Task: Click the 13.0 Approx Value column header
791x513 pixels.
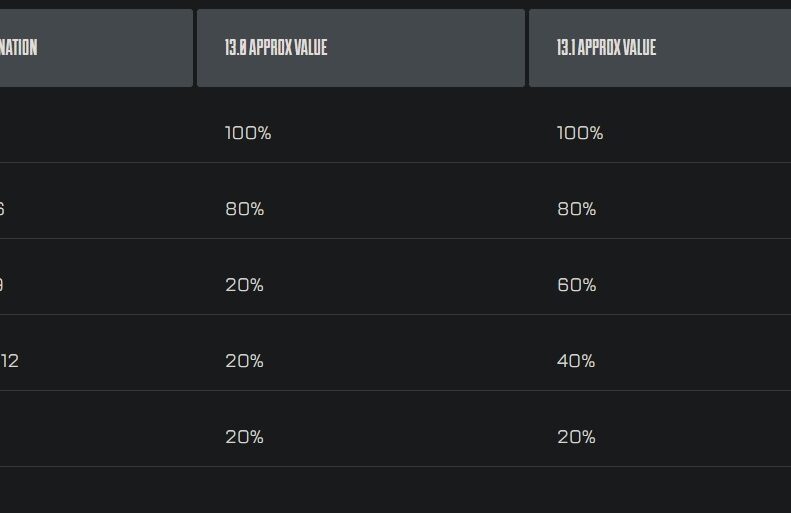Action: (x=361, y=48)
